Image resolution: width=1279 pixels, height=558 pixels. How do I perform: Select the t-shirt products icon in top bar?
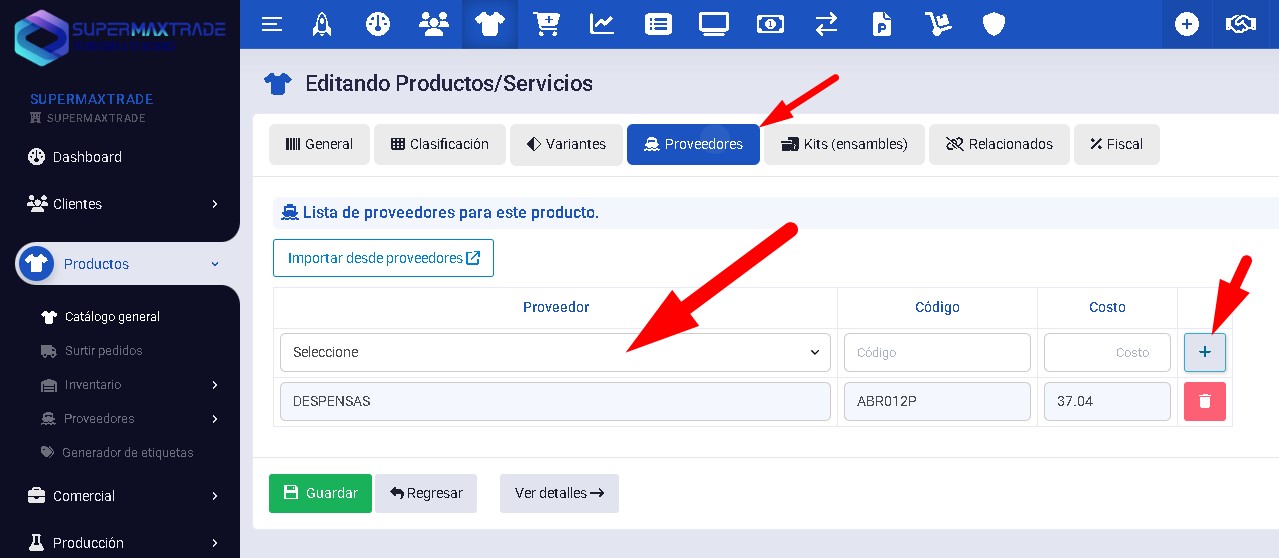pos(490,24)
